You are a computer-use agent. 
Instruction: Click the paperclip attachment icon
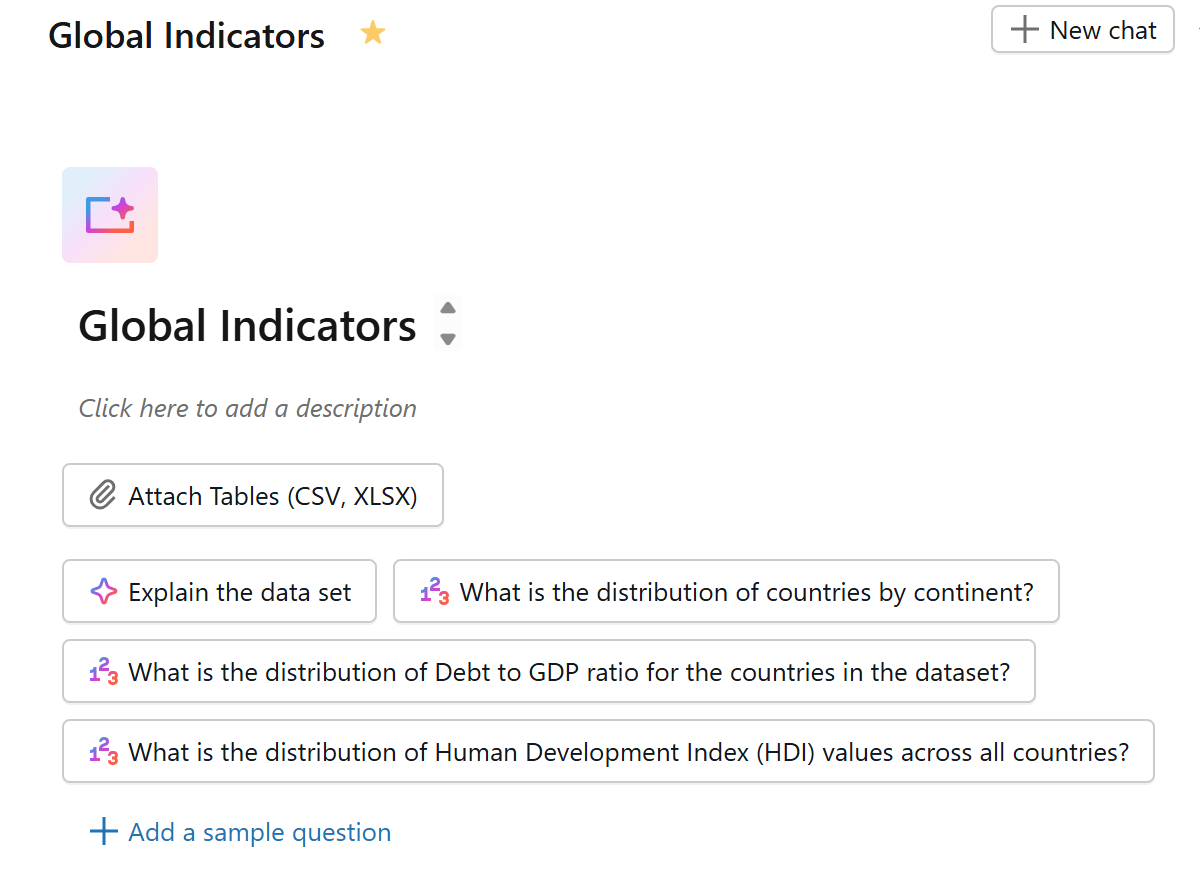click(103, 495)
